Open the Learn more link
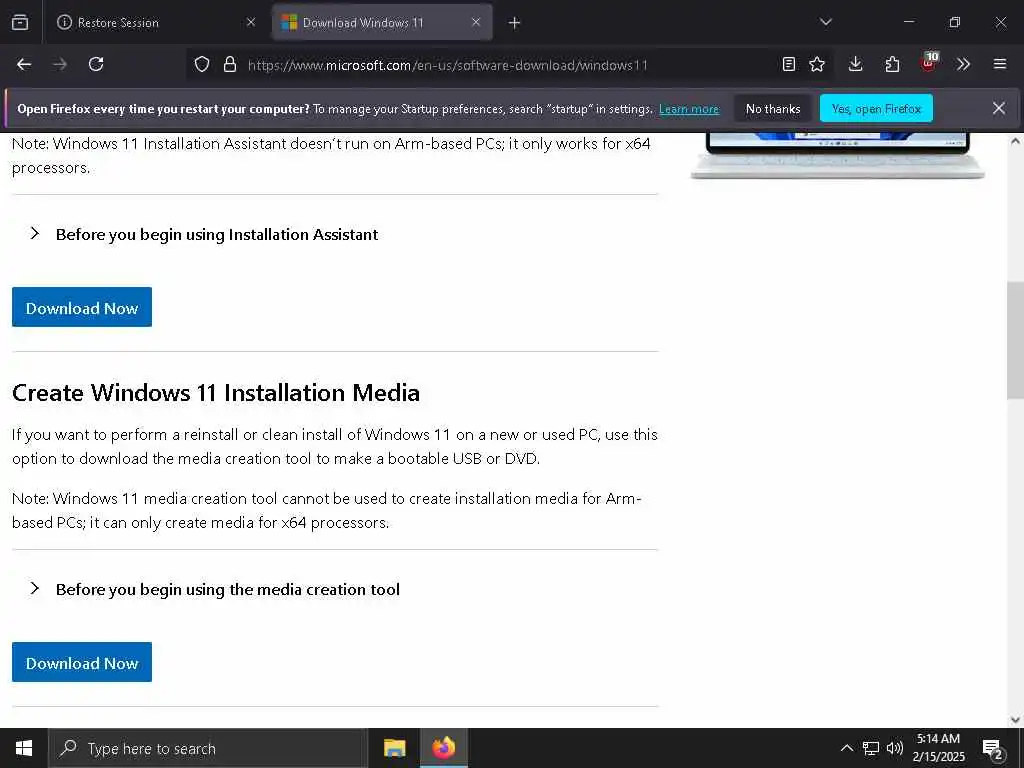The height and width of the screenshot is (768, 1024). [x=689, y=109]
